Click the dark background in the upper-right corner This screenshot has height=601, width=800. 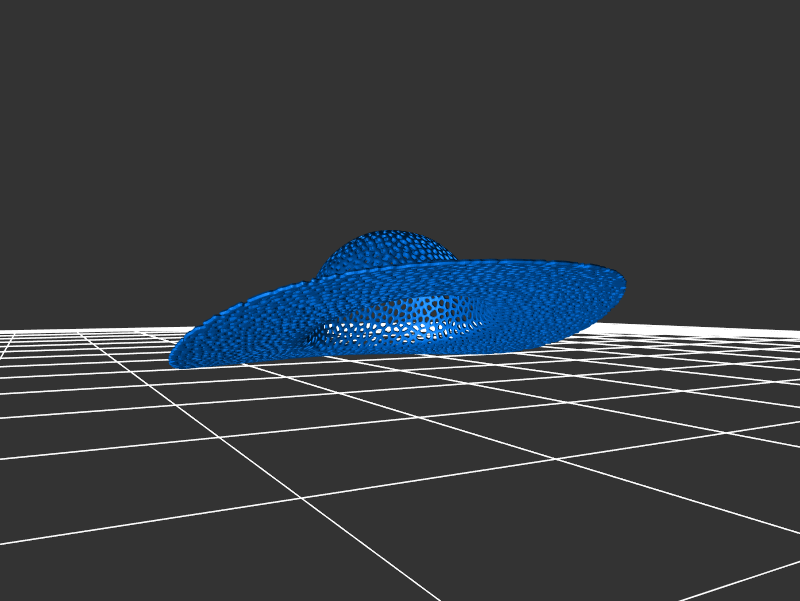coord(760,40)
